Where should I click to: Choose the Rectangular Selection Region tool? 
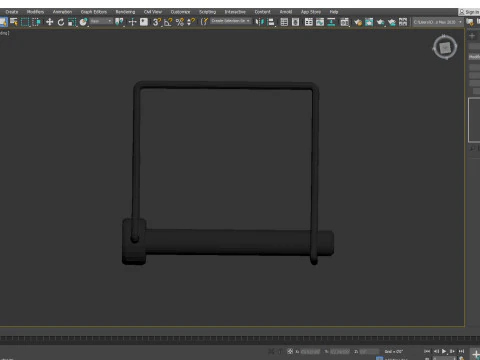tap(25, 22)
